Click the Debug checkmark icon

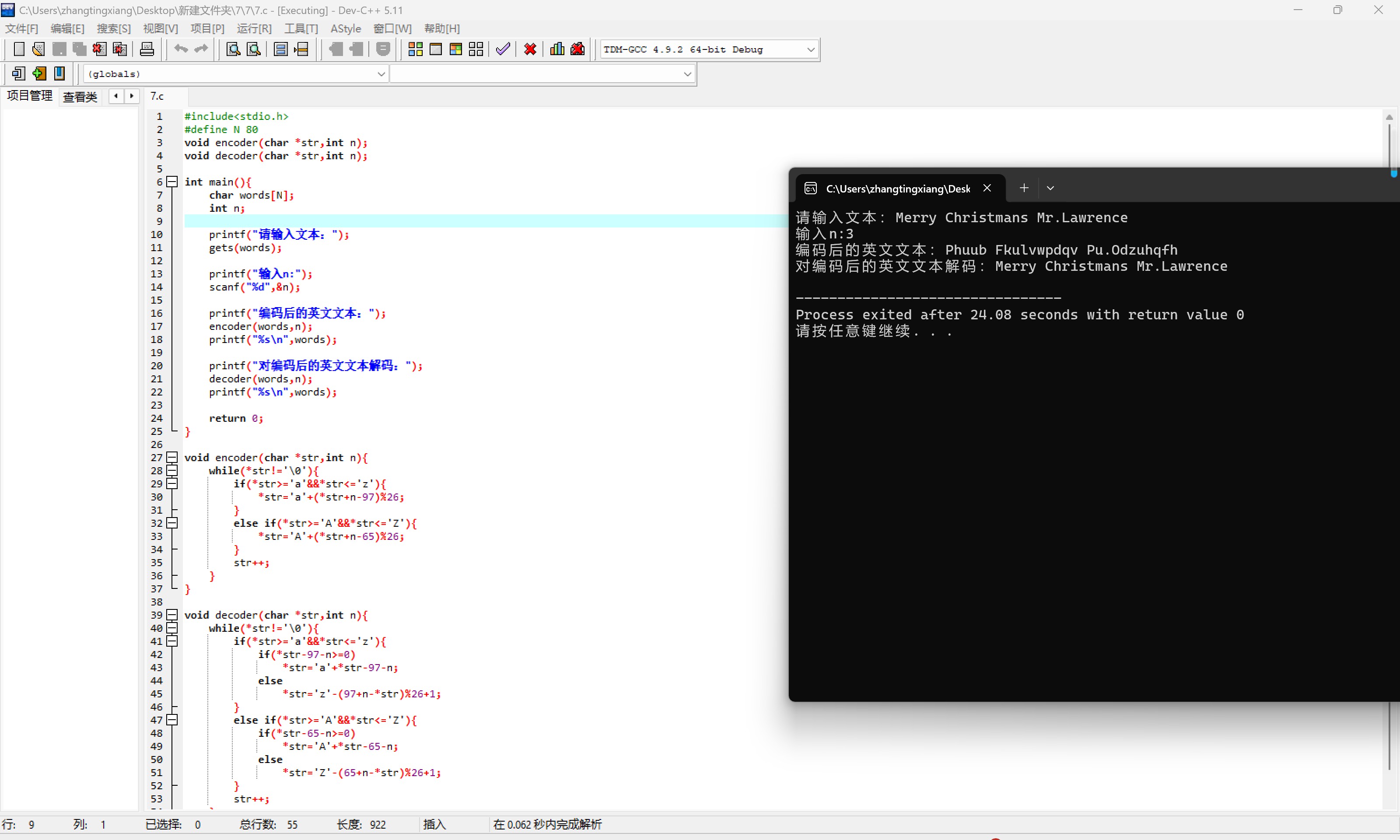click(503, 49)
